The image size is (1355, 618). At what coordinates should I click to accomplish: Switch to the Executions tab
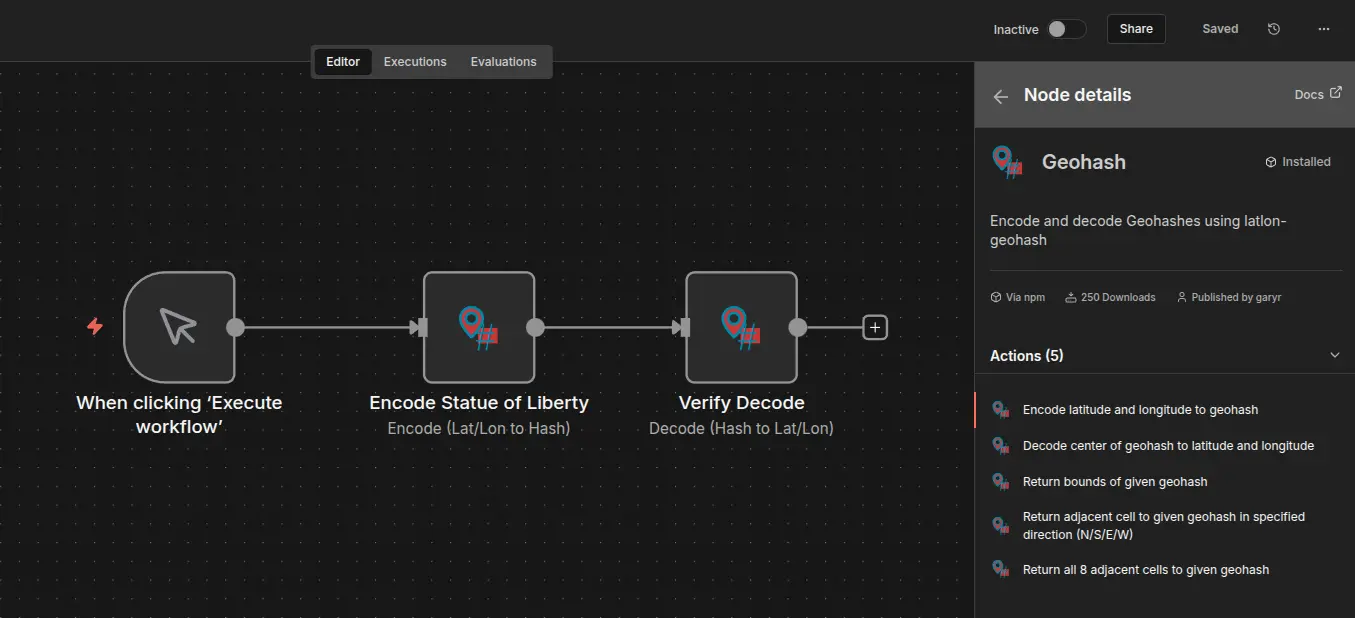point(415,62)
